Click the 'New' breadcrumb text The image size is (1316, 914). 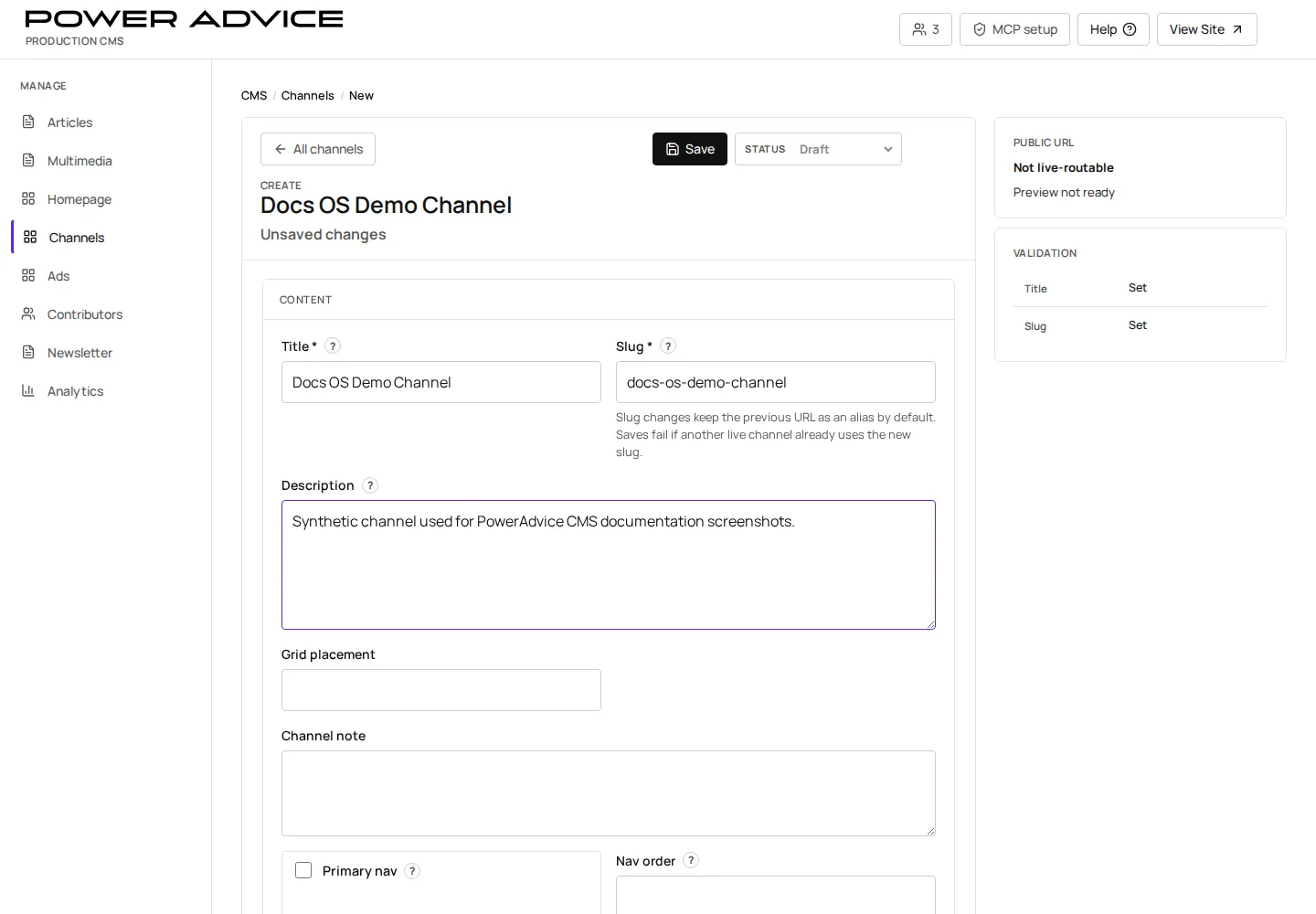click(x=361, y=95)
